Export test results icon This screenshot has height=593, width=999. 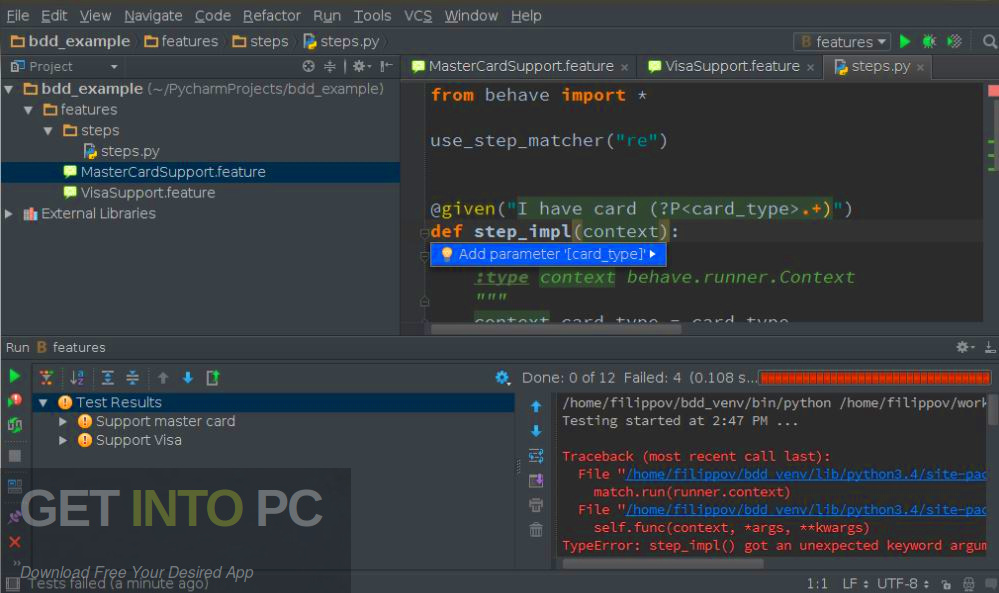coord(213,378)
